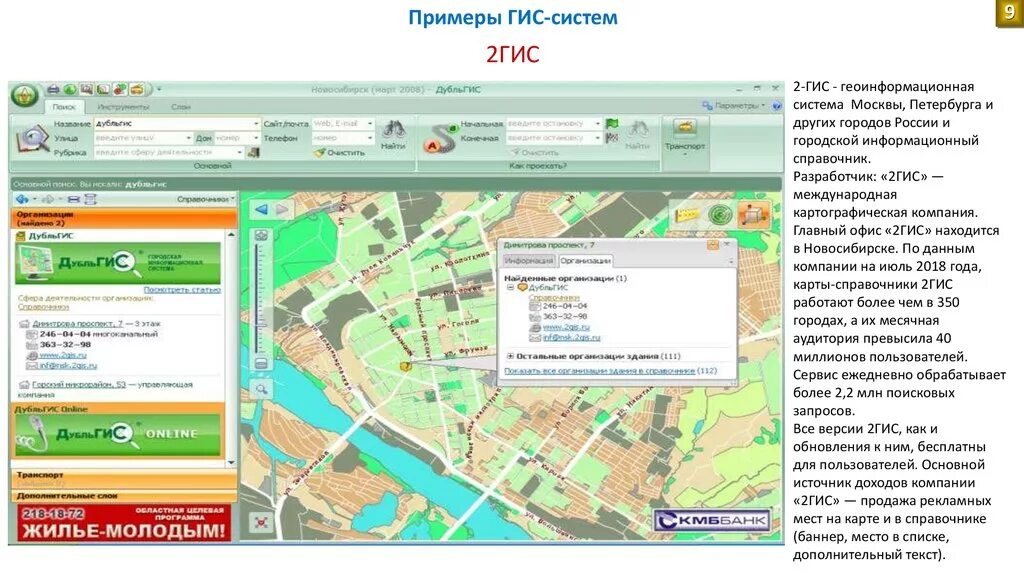The image size is (1024, 574).
Task: Click the printer icon in quick access toolbar
Action: (54, 89)
